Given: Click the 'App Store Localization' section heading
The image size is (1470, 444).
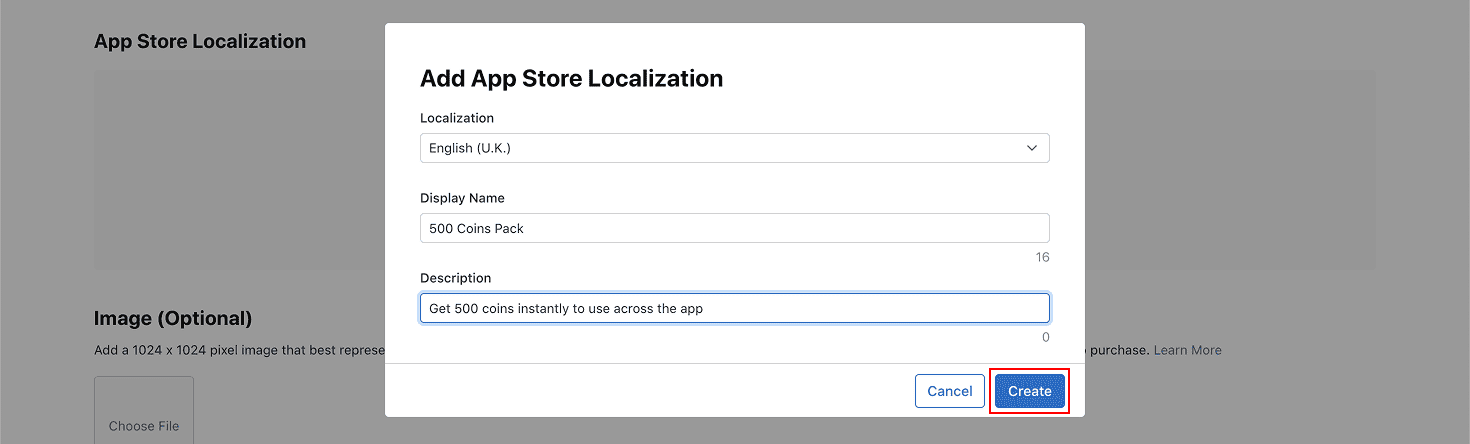Looking at the screenshot, I should point(200,41).
